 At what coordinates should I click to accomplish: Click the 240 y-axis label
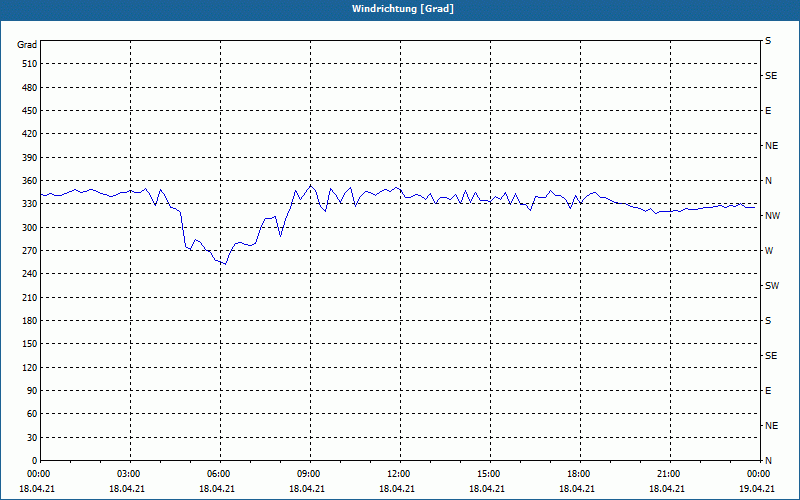(29, 274)
